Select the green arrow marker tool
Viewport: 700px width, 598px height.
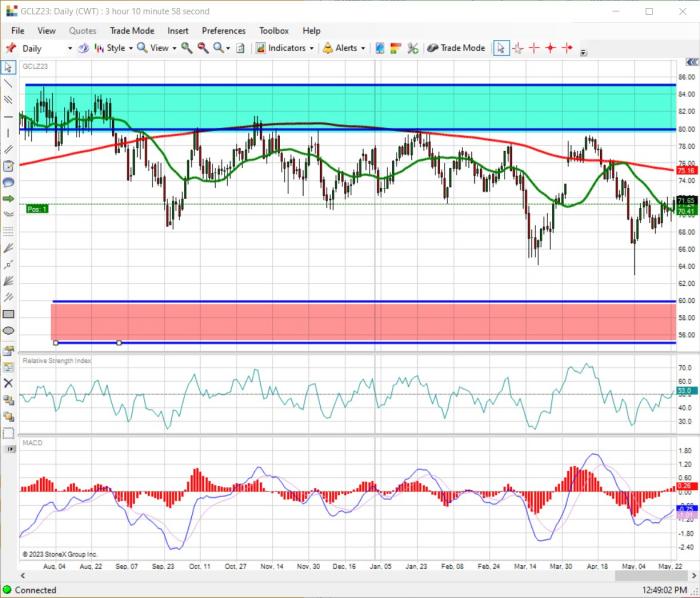pos(8,199)
